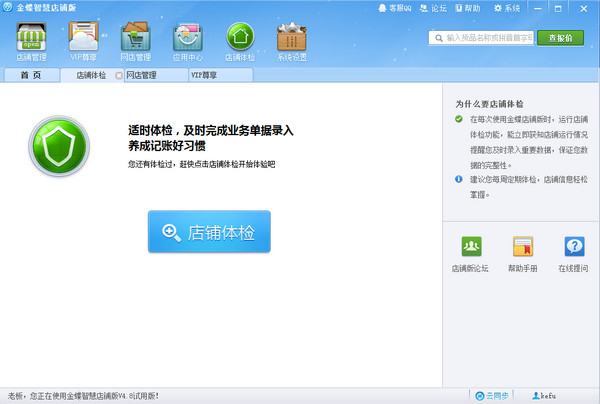Viewport: 600px width, 404px height.
Task: Open 系统设置 system settings icon
Action: point(292,42)
